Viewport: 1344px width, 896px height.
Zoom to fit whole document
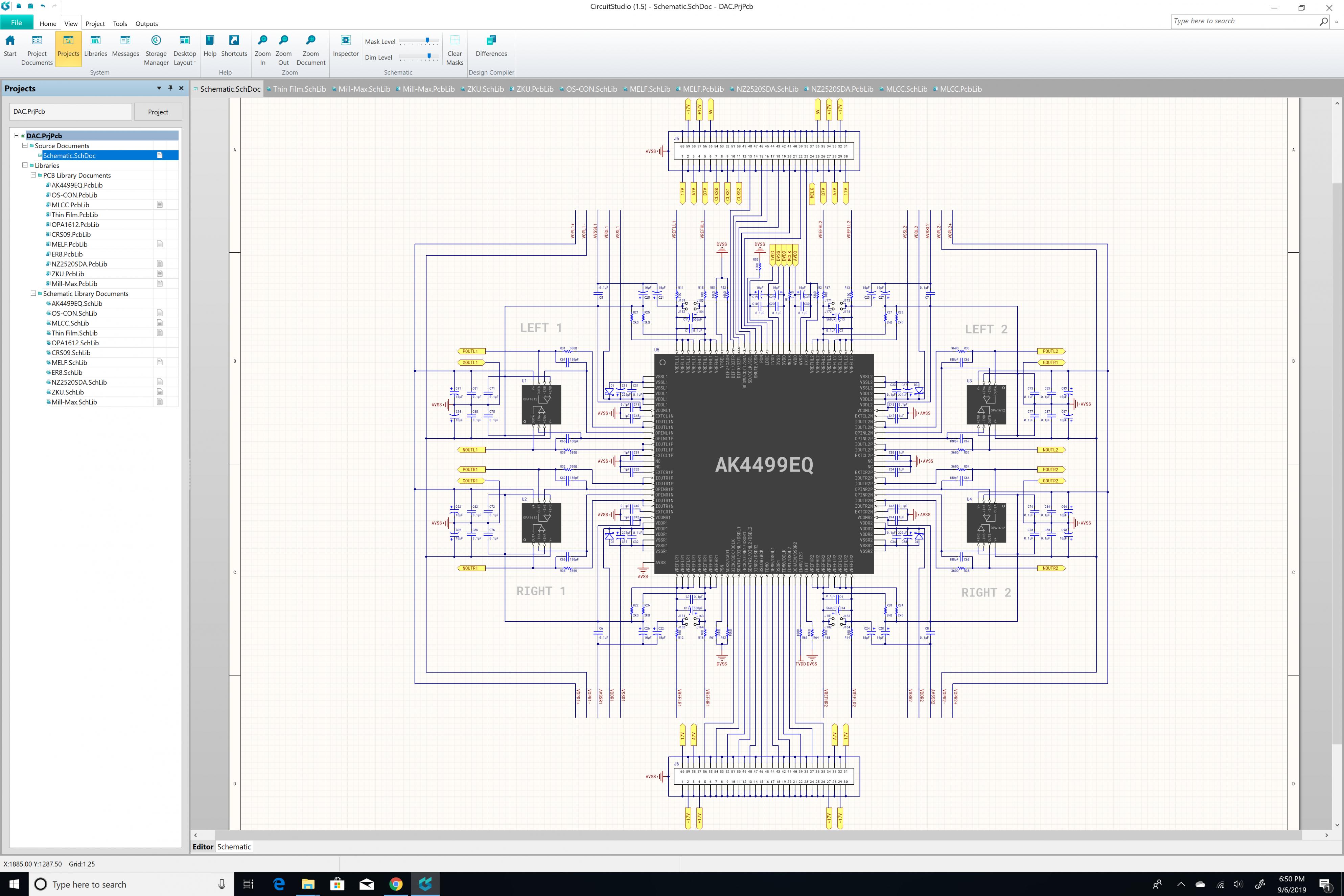coord(311,50)
